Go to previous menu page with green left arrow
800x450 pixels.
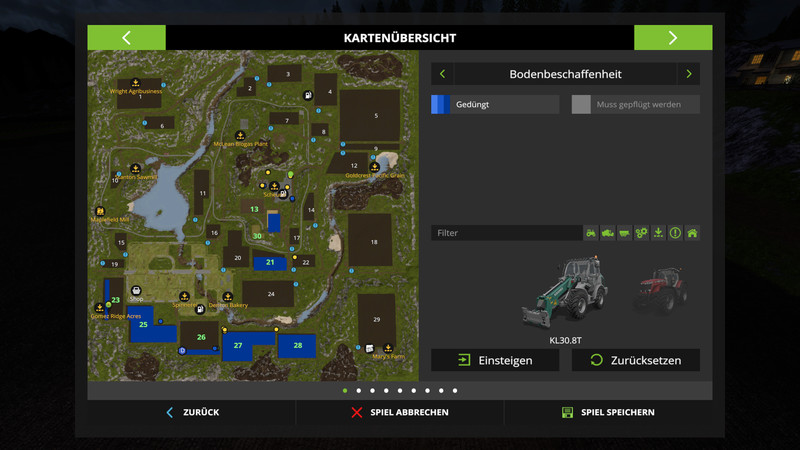coord(127,38)
